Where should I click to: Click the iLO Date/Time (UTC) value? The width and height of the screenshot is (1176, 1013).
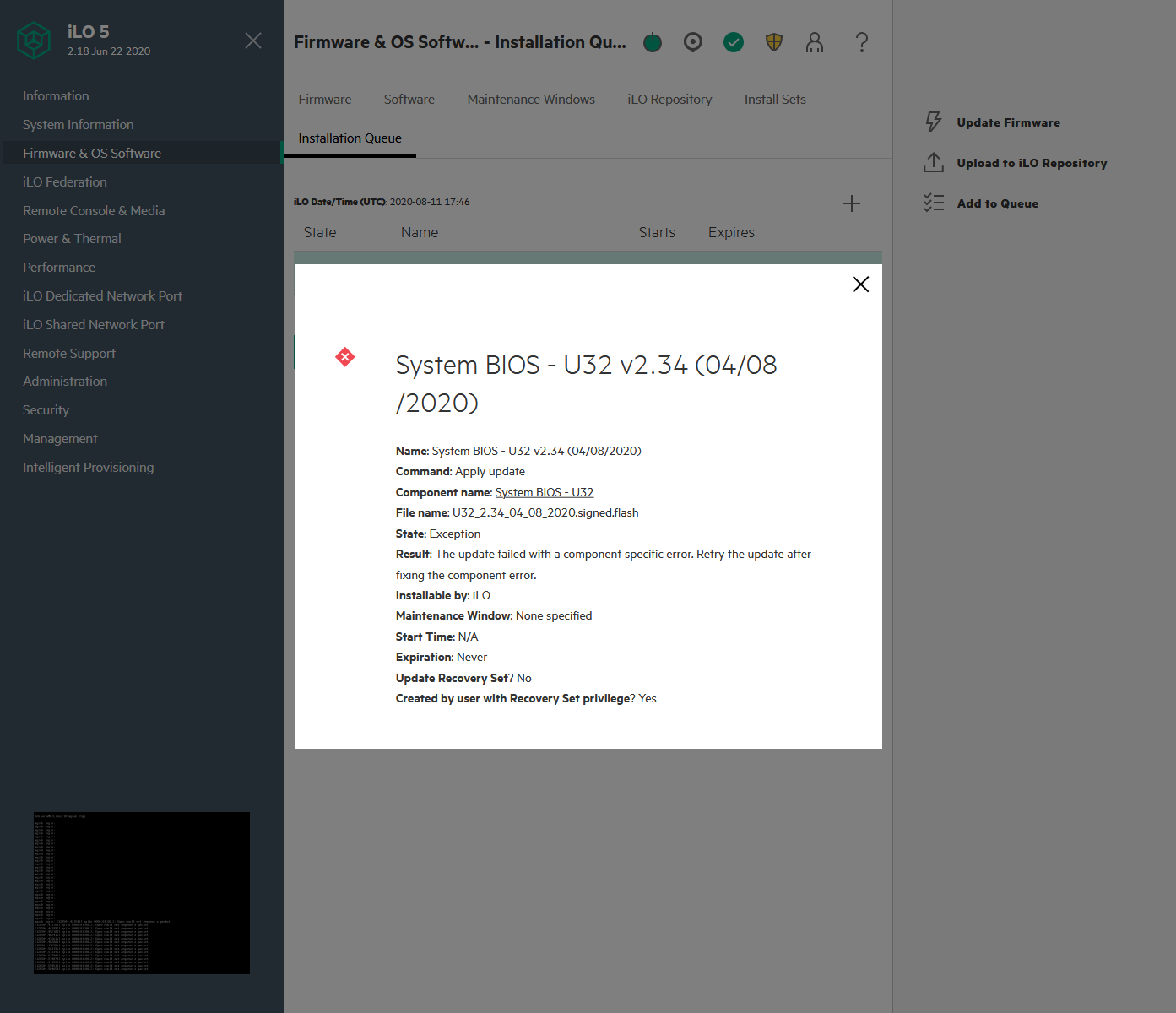click(430, 202)
